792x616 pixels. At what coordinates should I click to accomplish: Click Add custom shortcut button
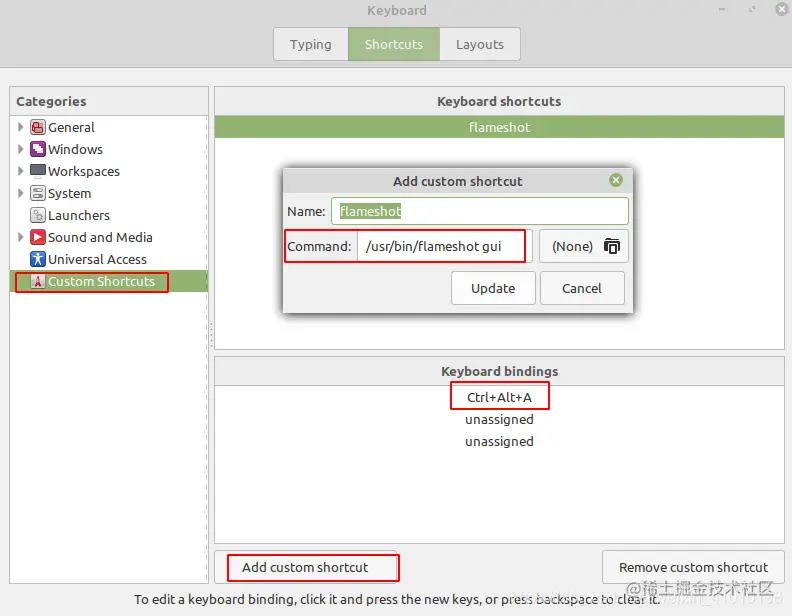point(305,567)
